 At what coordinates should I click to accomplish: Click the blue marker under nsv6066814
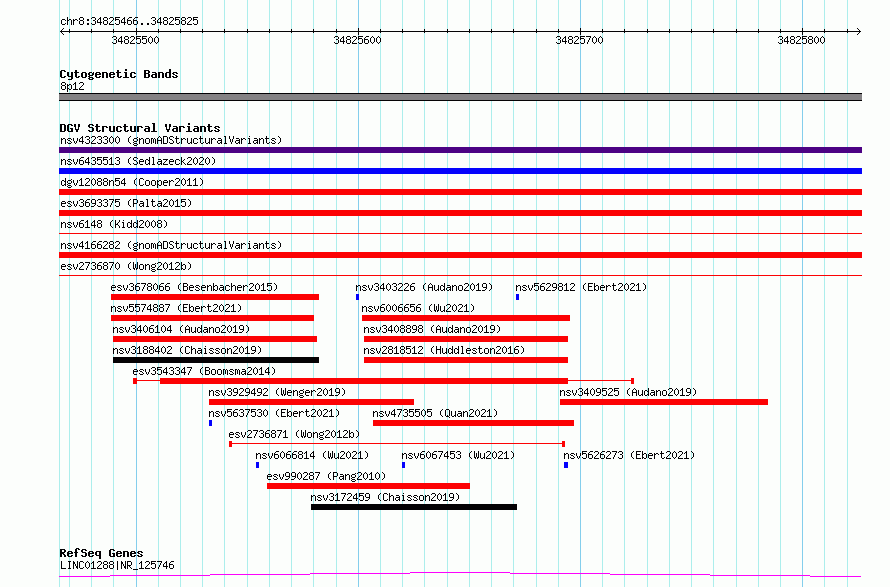coord(258,465)
